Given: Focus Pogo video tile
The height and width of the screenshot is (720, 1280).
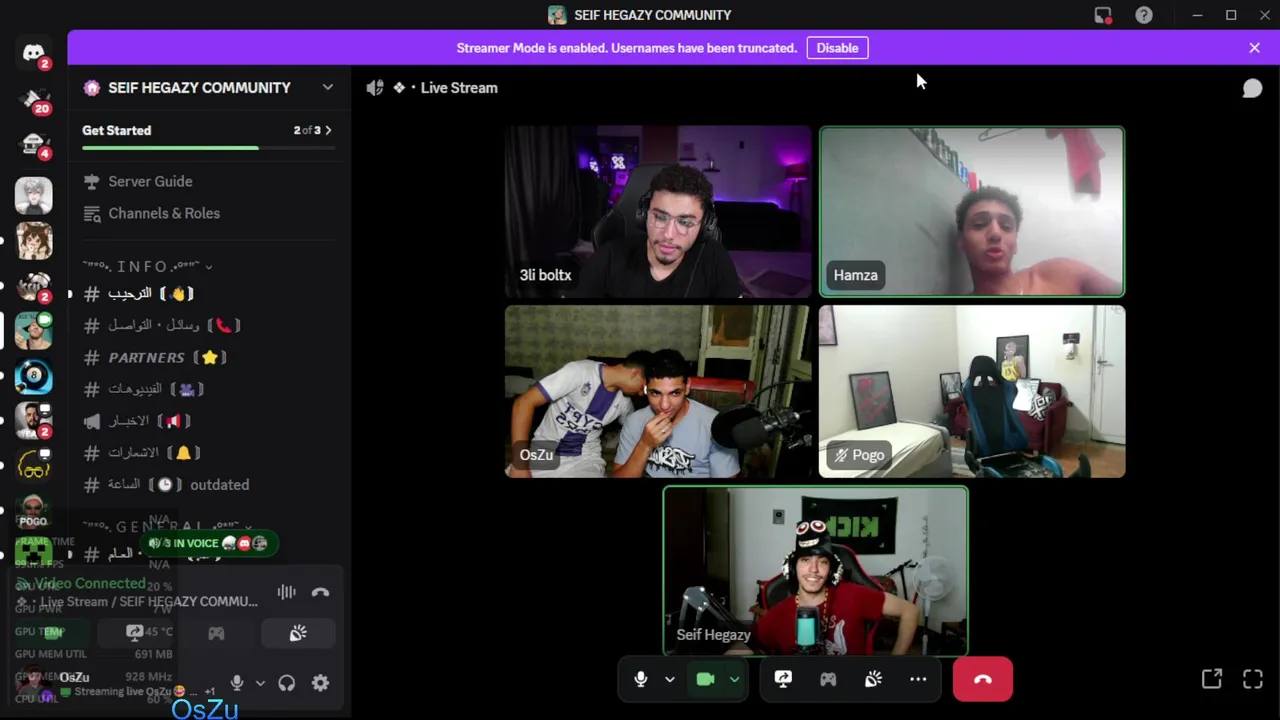Looking at the screenshot, I should click(x=972, y=392).
